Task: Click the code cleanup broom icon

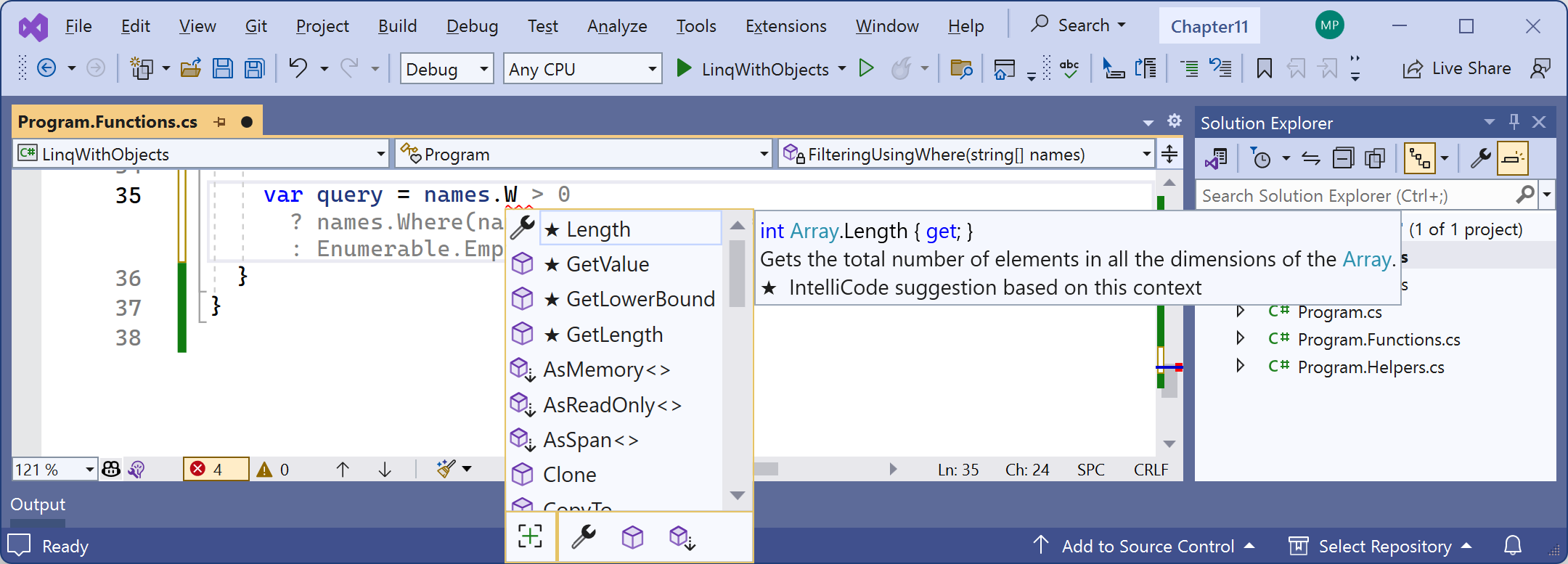Action: tap(446, 469)
